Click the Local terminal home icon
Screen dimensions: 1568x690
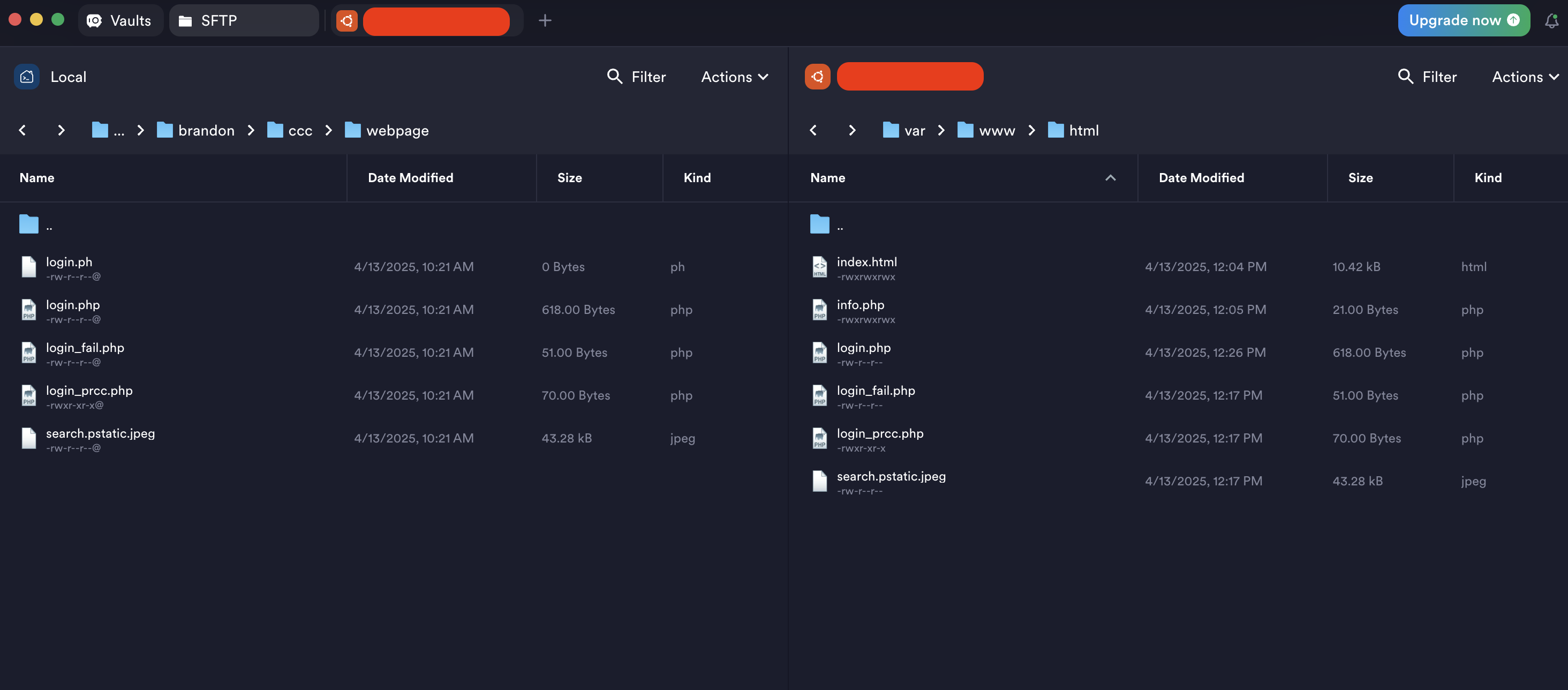[27, 77]
